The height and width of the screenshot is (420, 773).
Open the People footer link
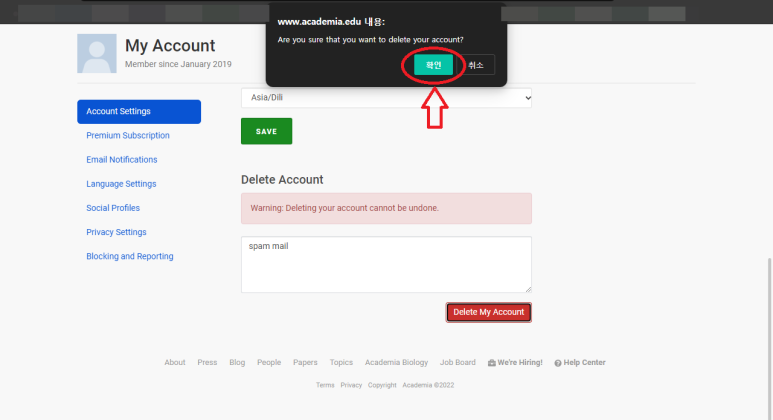(269, 362)
